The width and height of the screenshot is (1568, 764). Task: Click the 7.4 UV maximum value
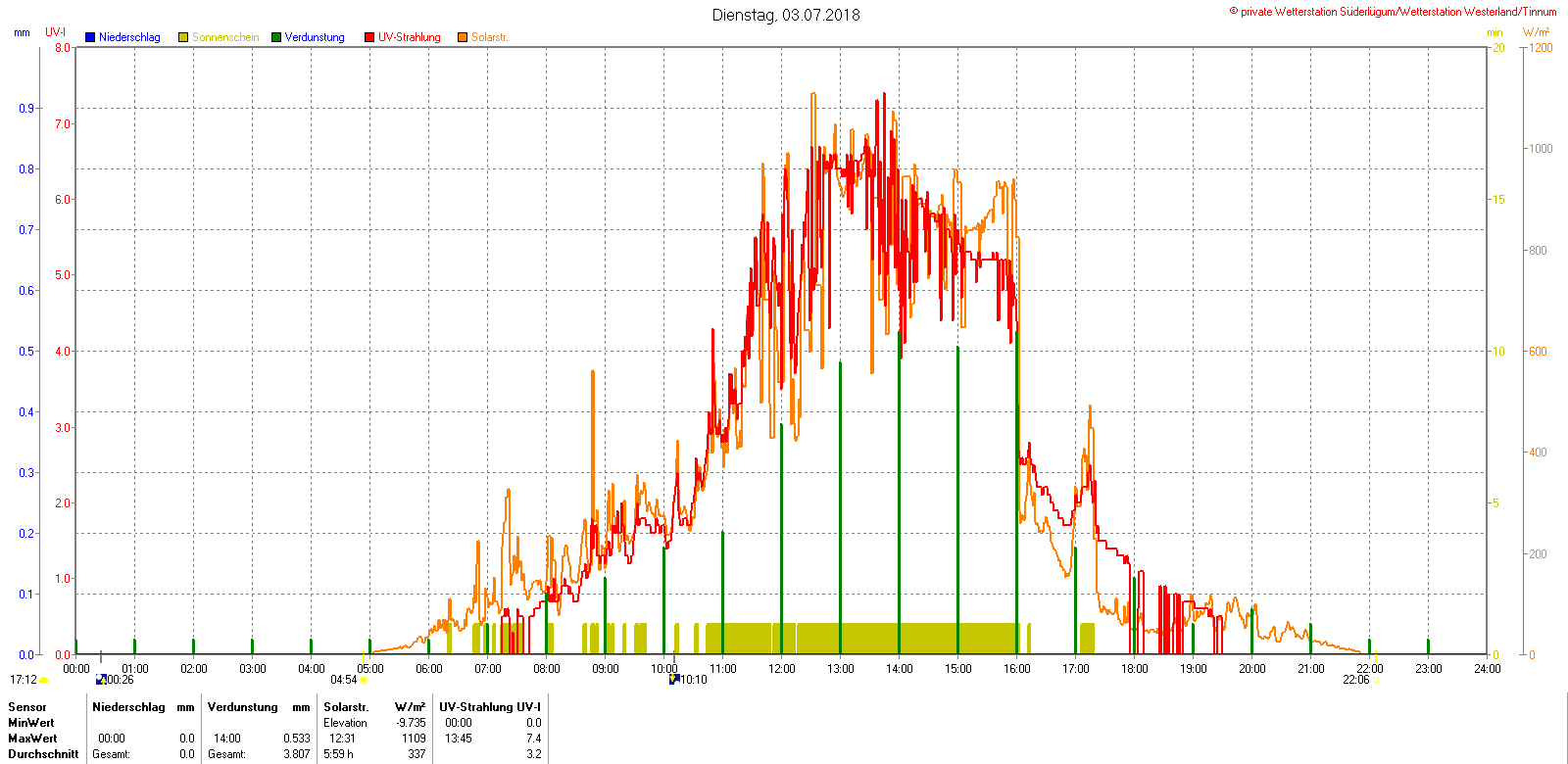click(x=534, y=739)
